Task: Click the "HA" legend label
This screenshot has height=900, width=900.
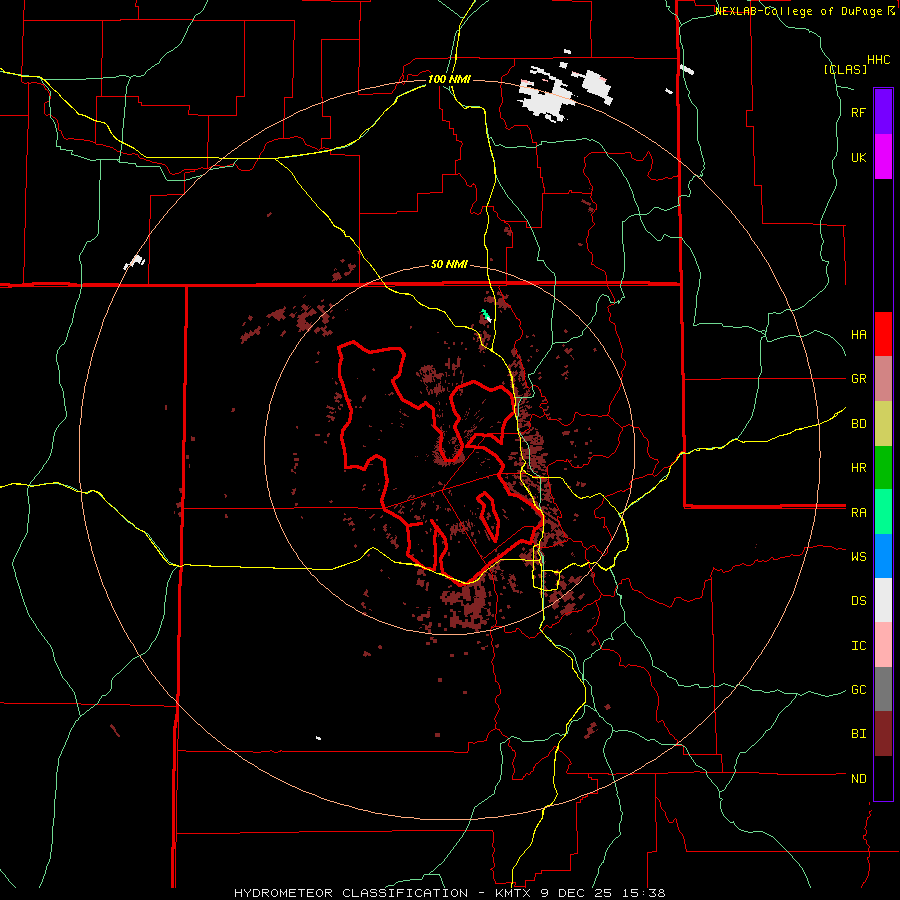Action: pos(858,335)
